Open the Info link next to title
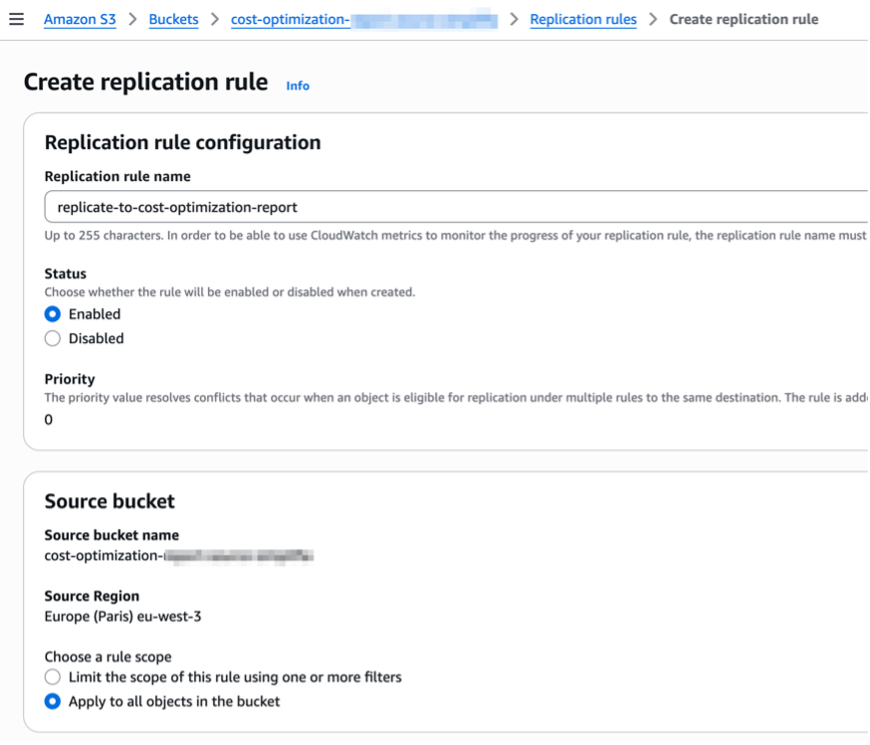The width and height of the screenshot is (870, 745). pyautogui.click(x=297, y=85)
